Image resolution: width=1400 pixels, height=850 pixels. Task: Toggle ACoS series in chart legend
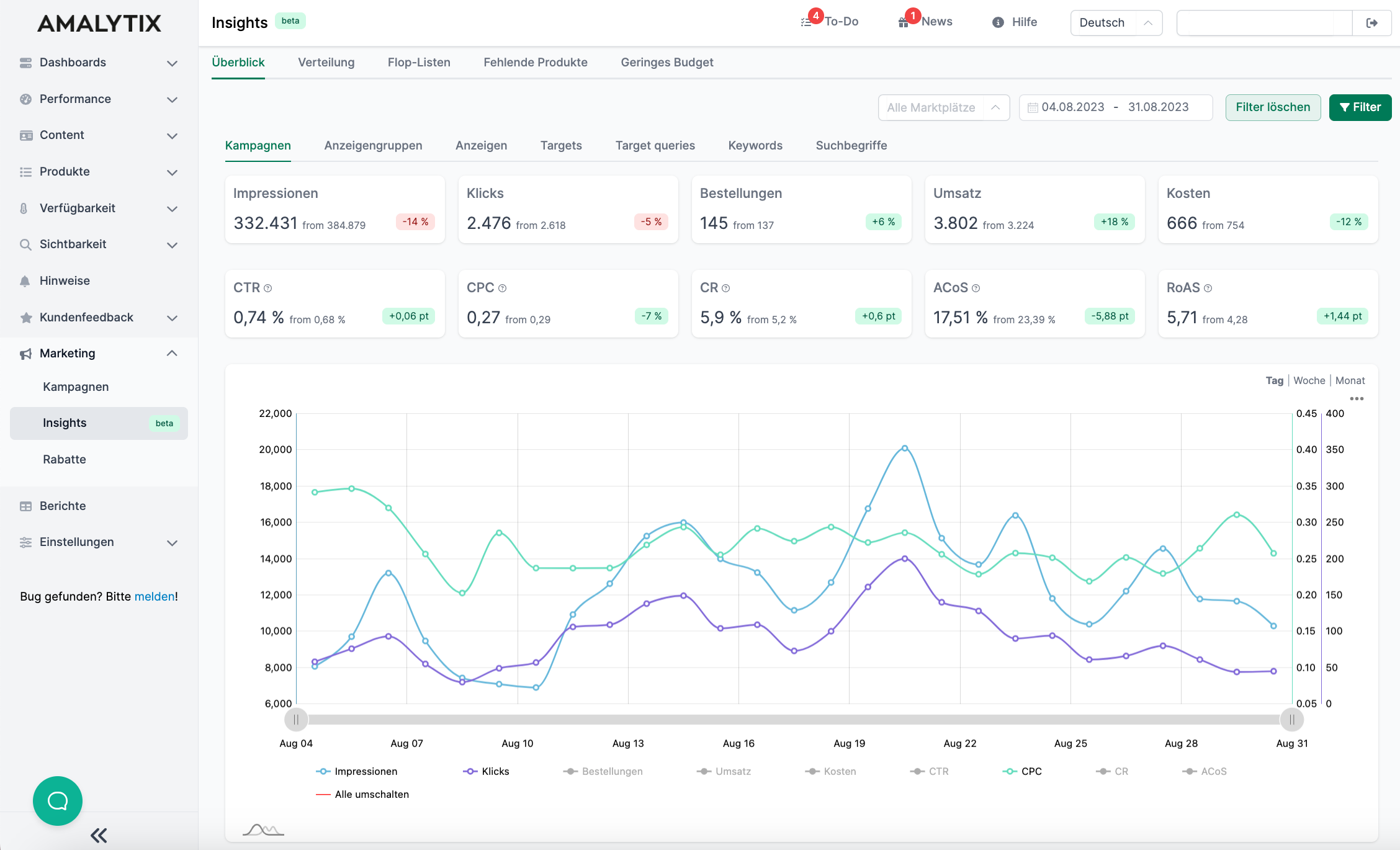pyautogui.click(x=1205, y=772)
